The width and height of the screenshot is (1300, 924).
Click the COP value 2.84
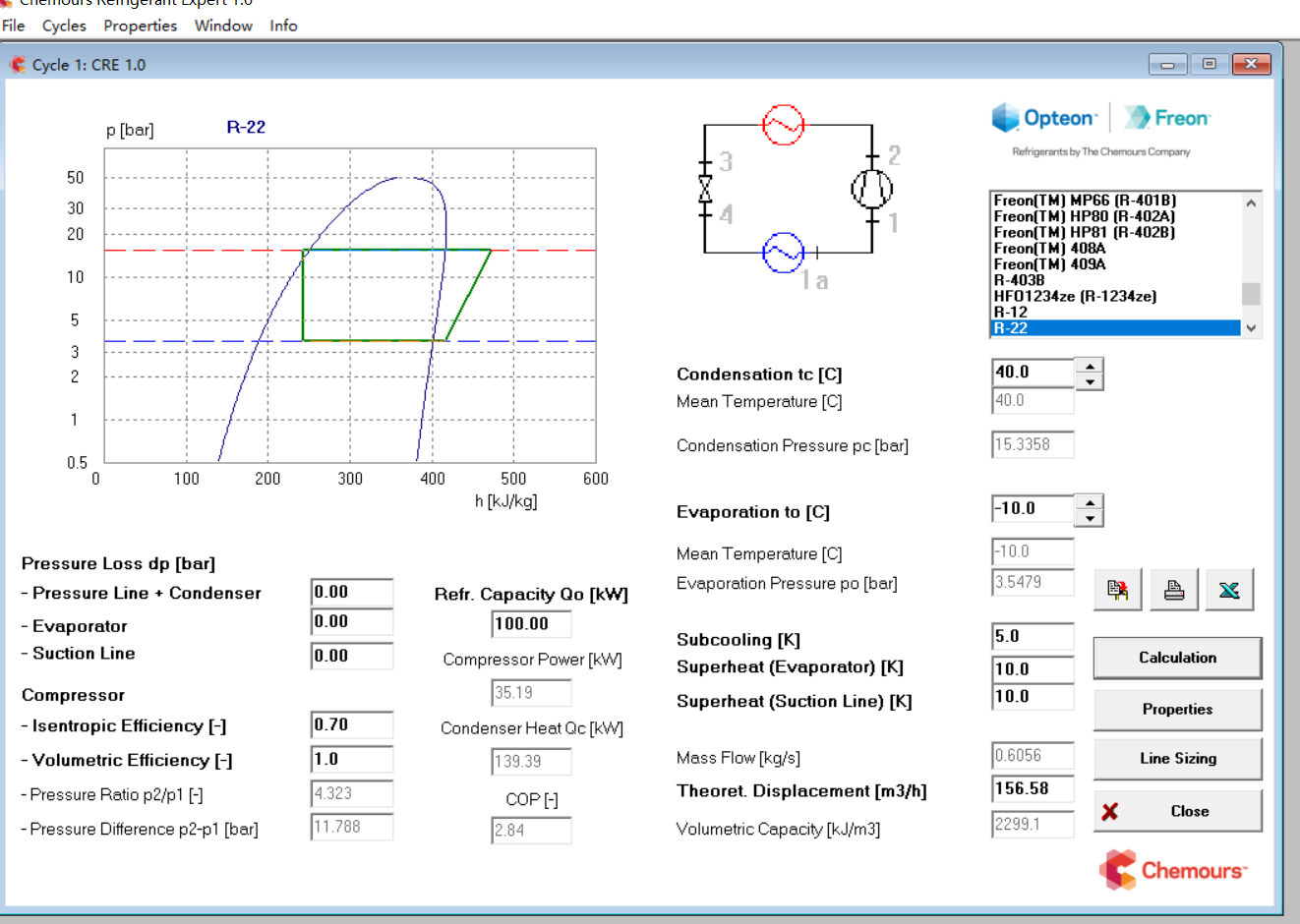(531, 831)
